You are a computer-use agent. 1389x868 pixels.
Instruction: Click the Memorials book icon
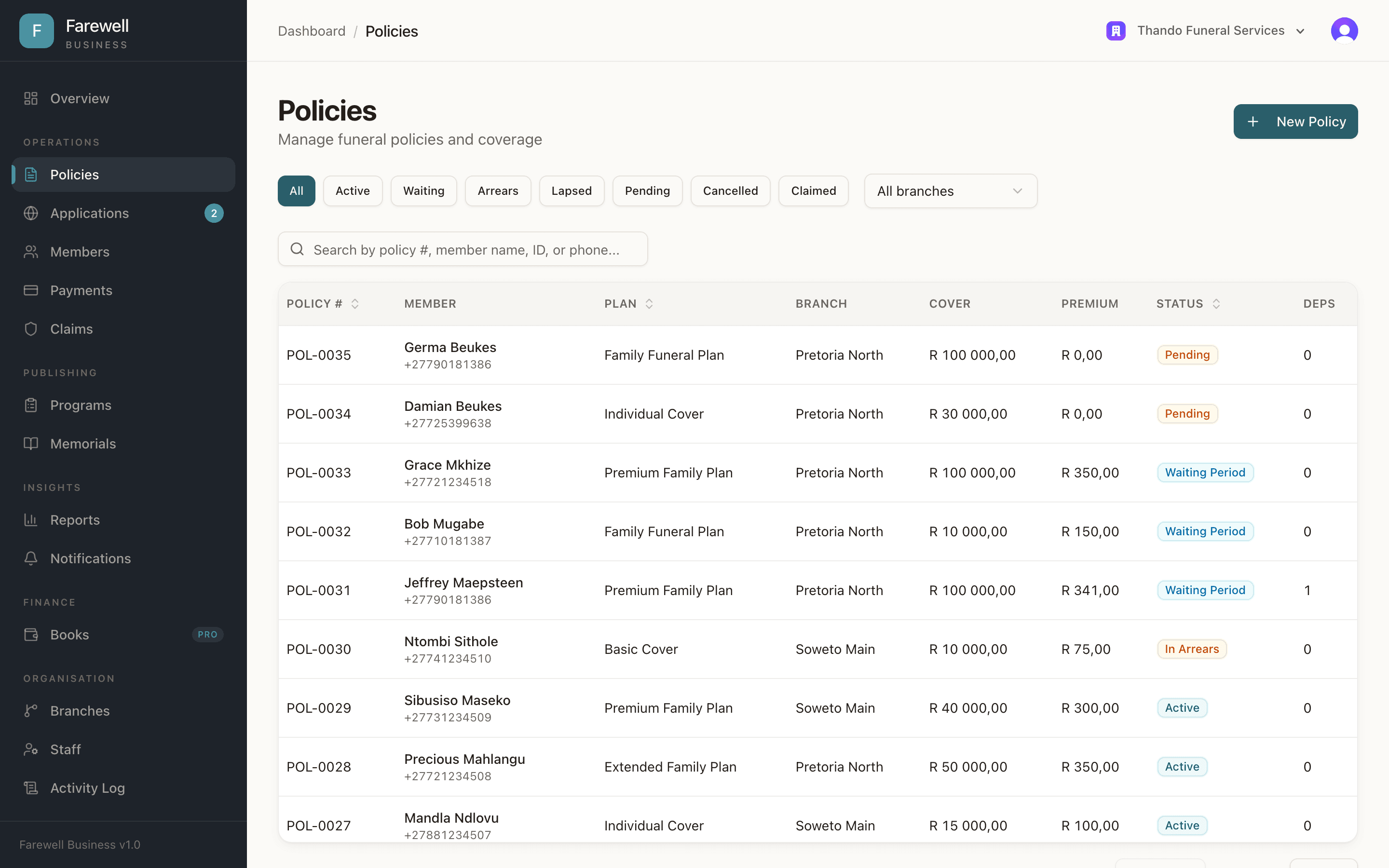click(31, 443)
